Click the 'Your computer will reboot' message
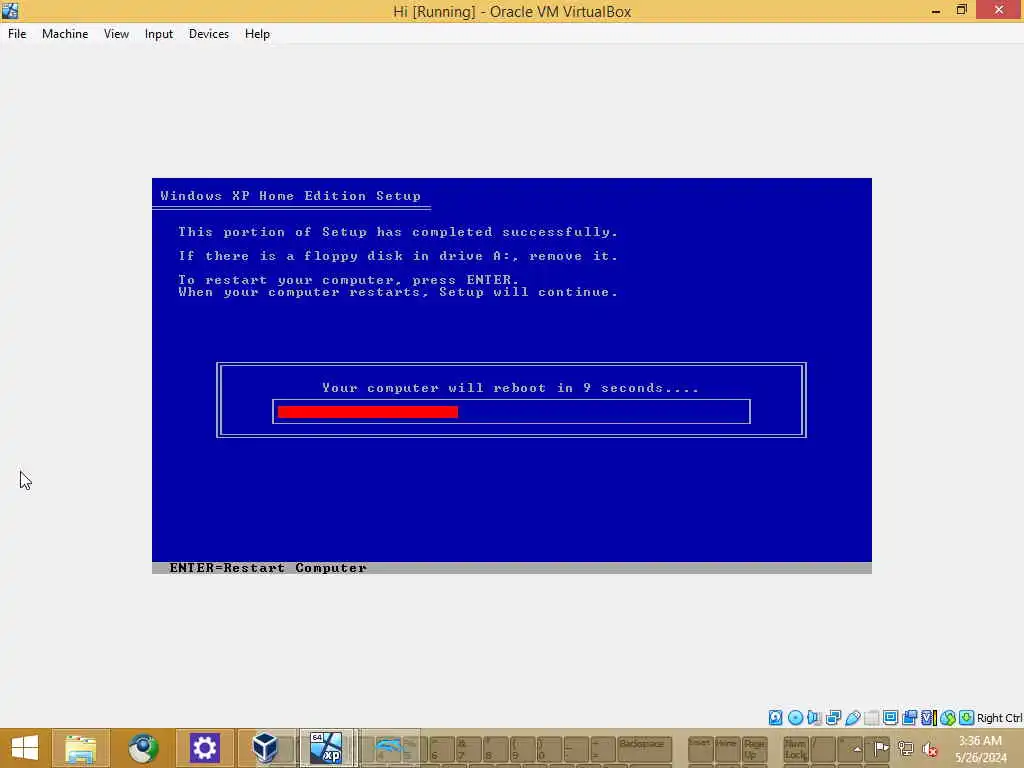1024x768 pixels. point(511,388)
